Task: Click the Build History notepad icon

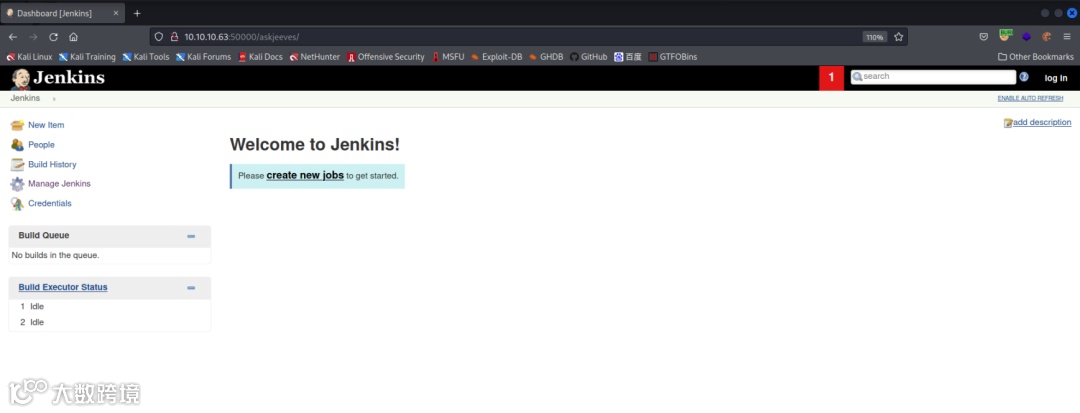Action: pyautogui.click(x=17, y=165)
